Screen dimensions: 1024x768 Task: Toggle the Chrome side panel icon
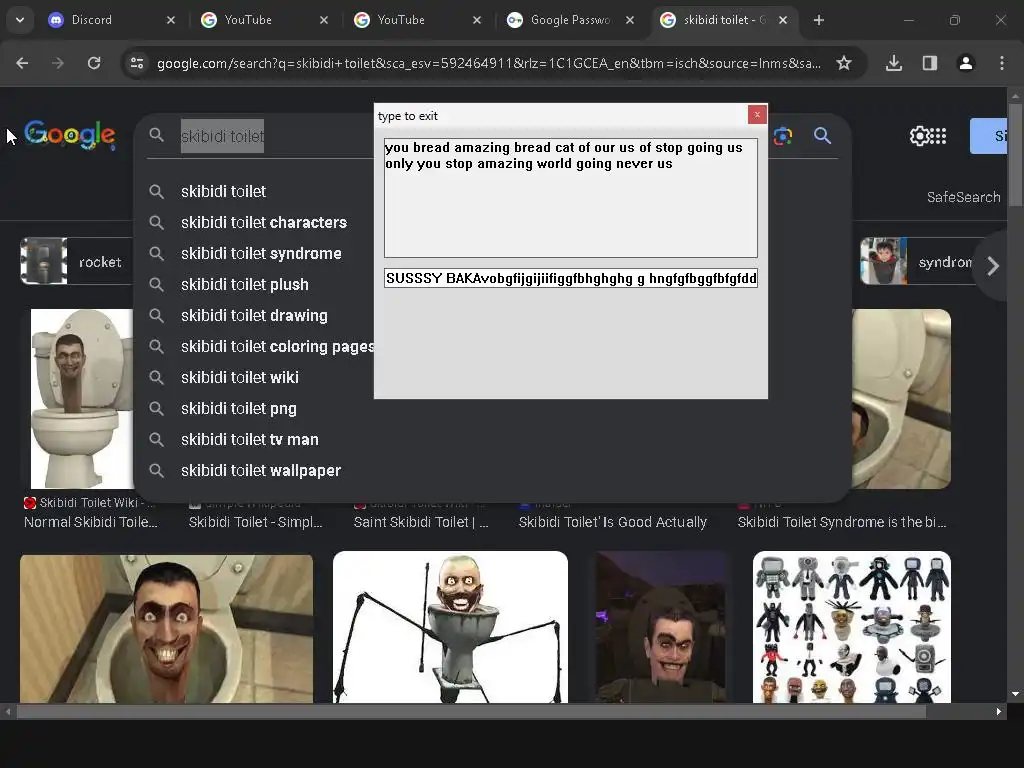[930, 63]
